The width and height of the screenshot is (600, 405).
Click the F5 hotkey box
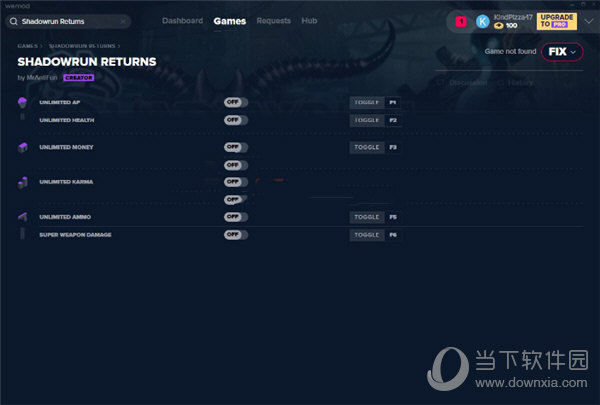pos(393,217)
